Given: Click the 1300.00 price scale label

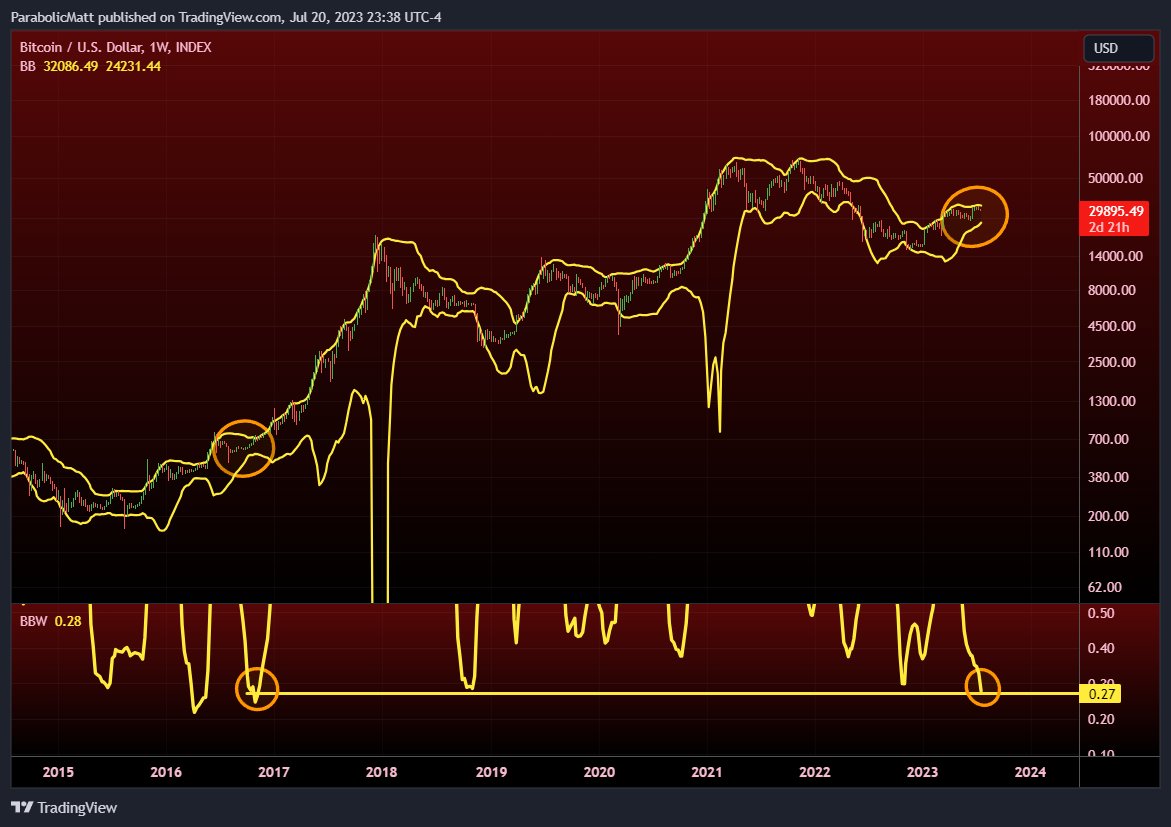Looking at the screenshot, I should click(x=1112, y=401).
